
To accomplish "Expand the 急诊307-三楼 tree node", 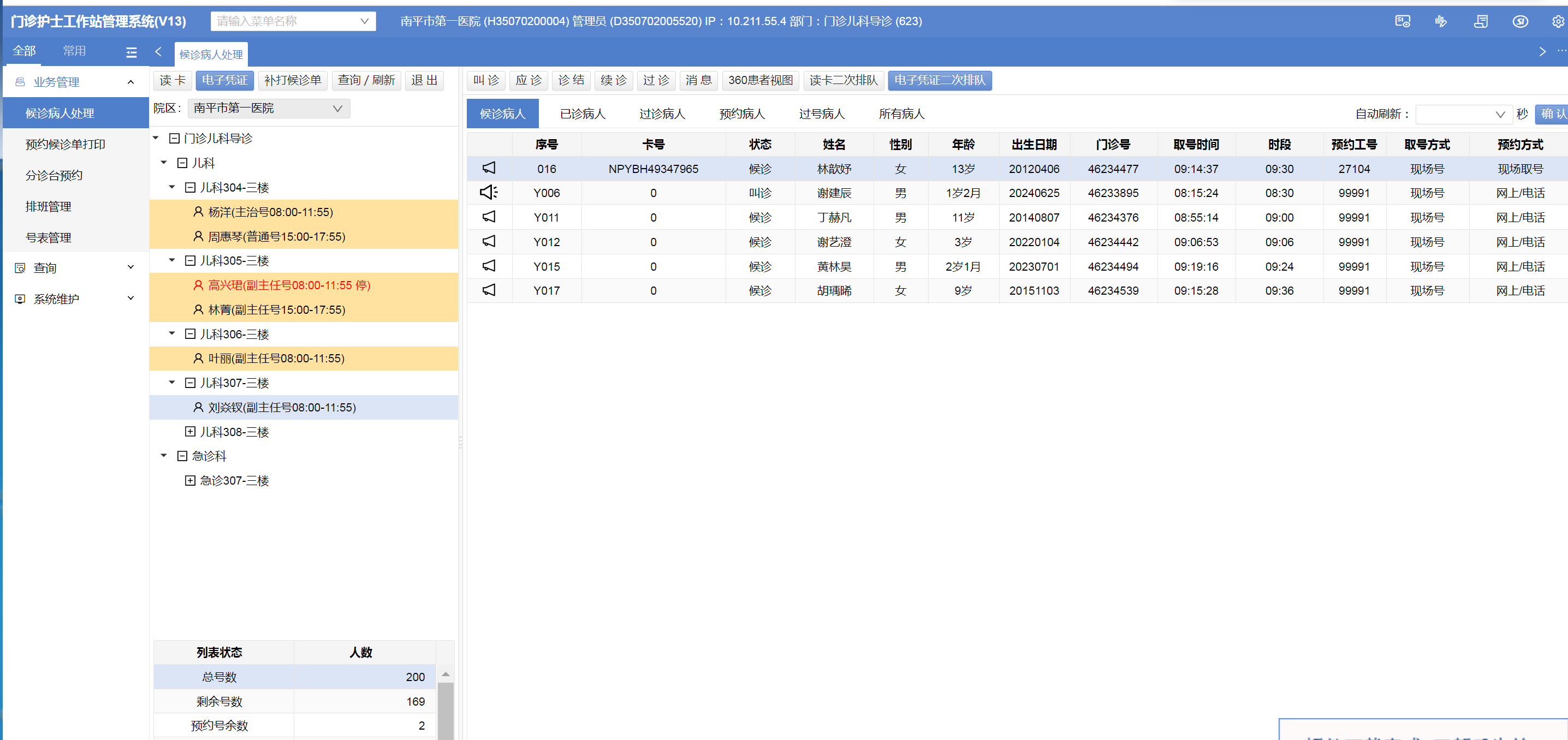I will coord(190,480).
